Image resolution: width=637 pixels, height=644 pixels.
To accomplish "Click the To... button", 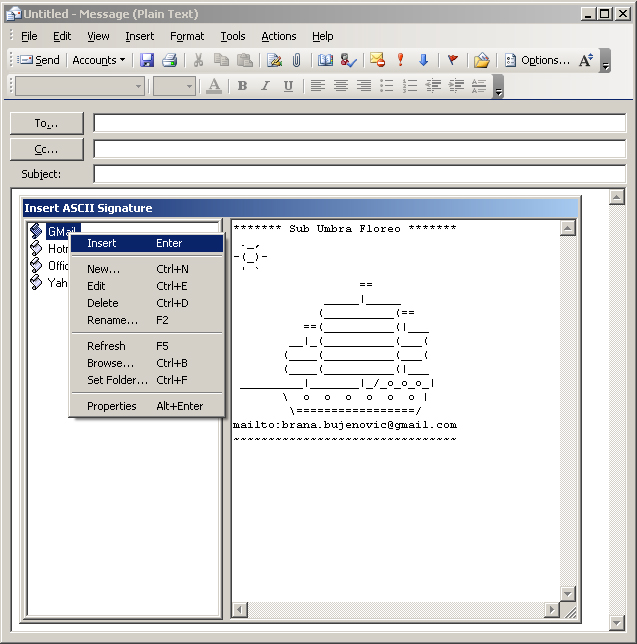I will [x=47, y=124].
